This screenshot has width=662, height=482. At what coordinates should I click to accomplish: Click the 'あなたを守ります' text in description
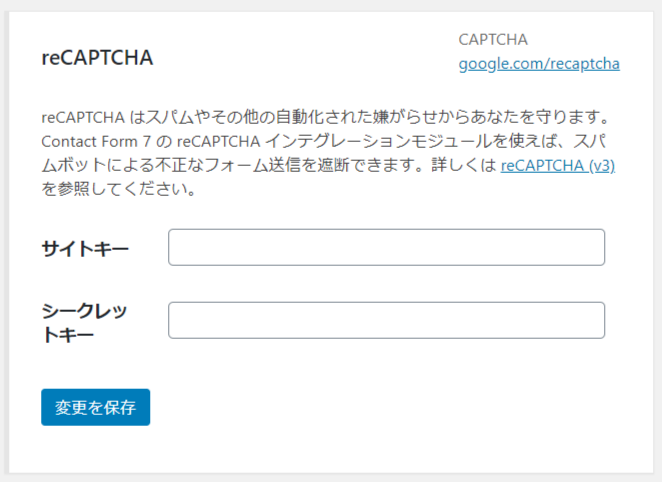point(558,118)
